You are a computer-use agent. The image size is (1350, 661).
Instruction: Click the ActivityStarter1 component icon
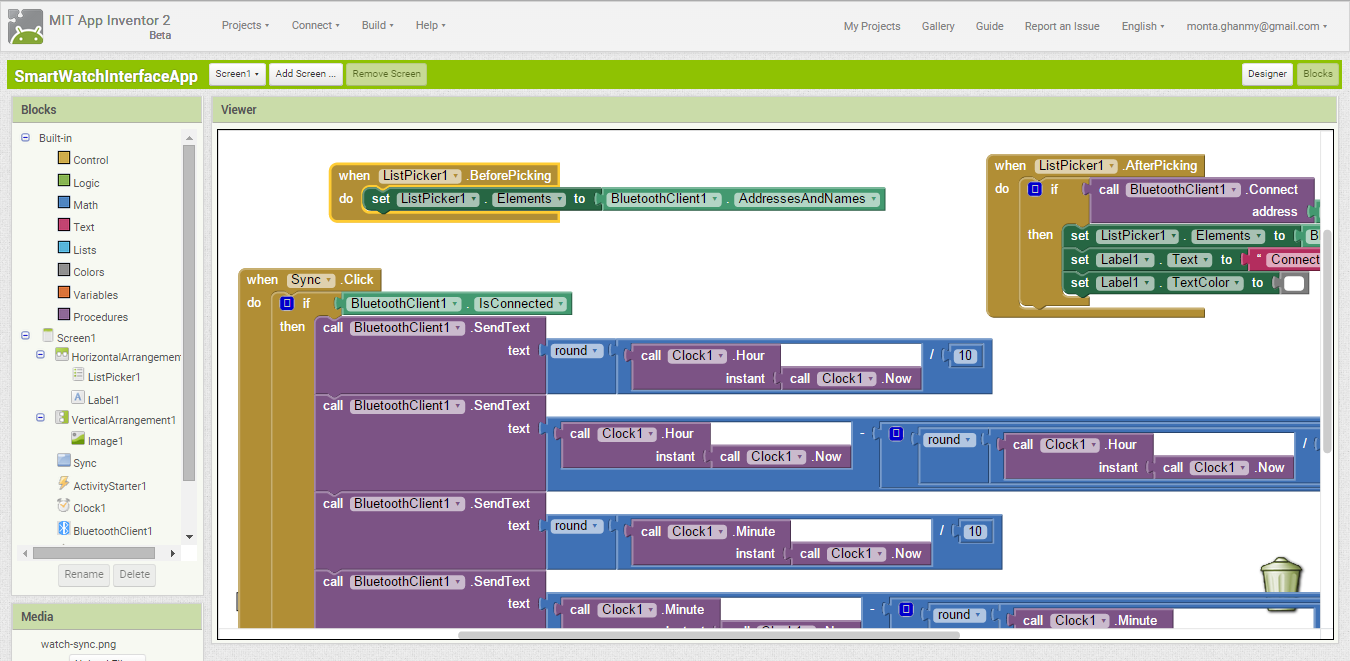click(x=64, y=484)
